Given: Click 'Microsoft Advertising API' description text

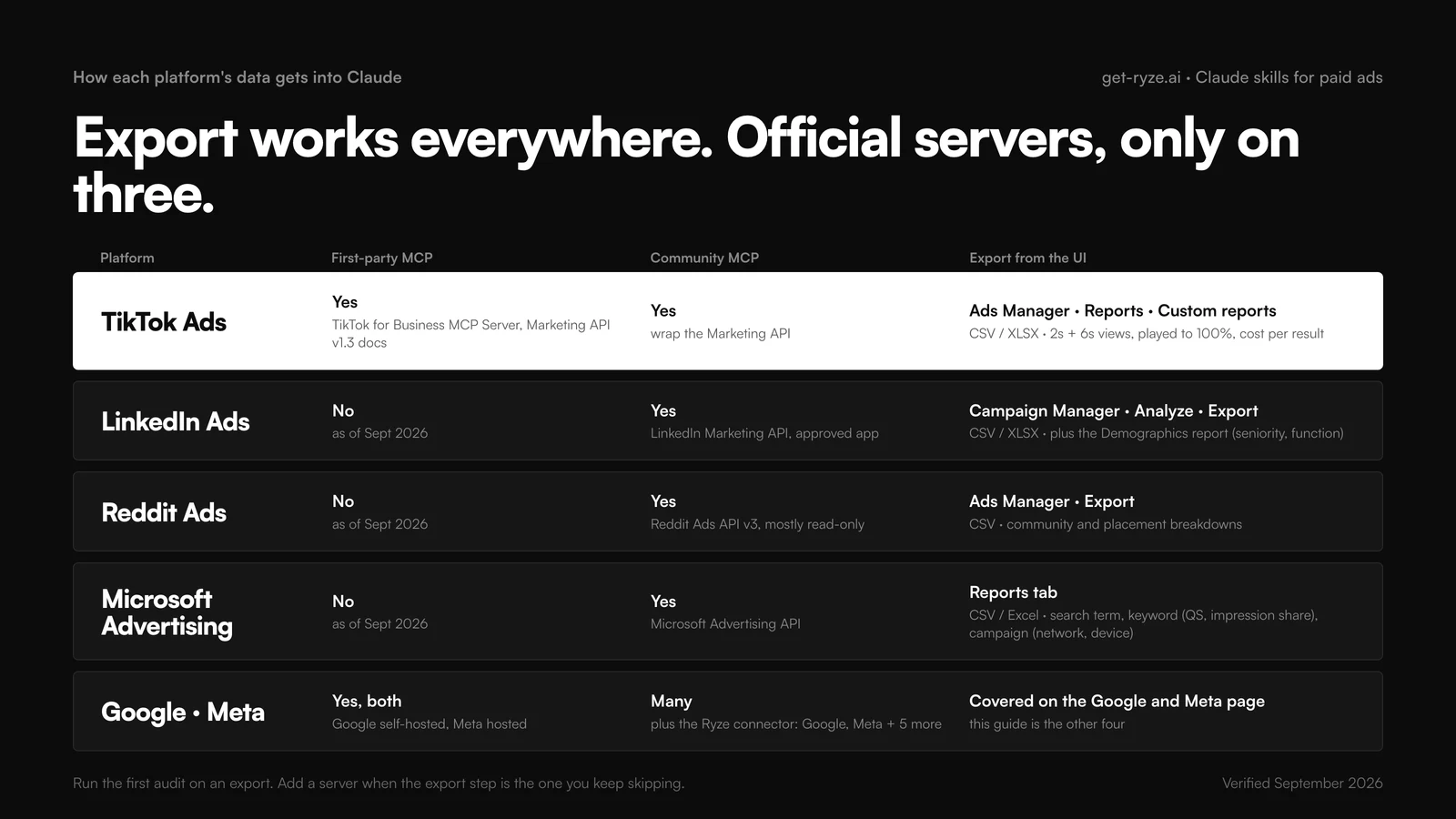Looking at the screenshot, I should pyautogui.click(x=725, y=623).
